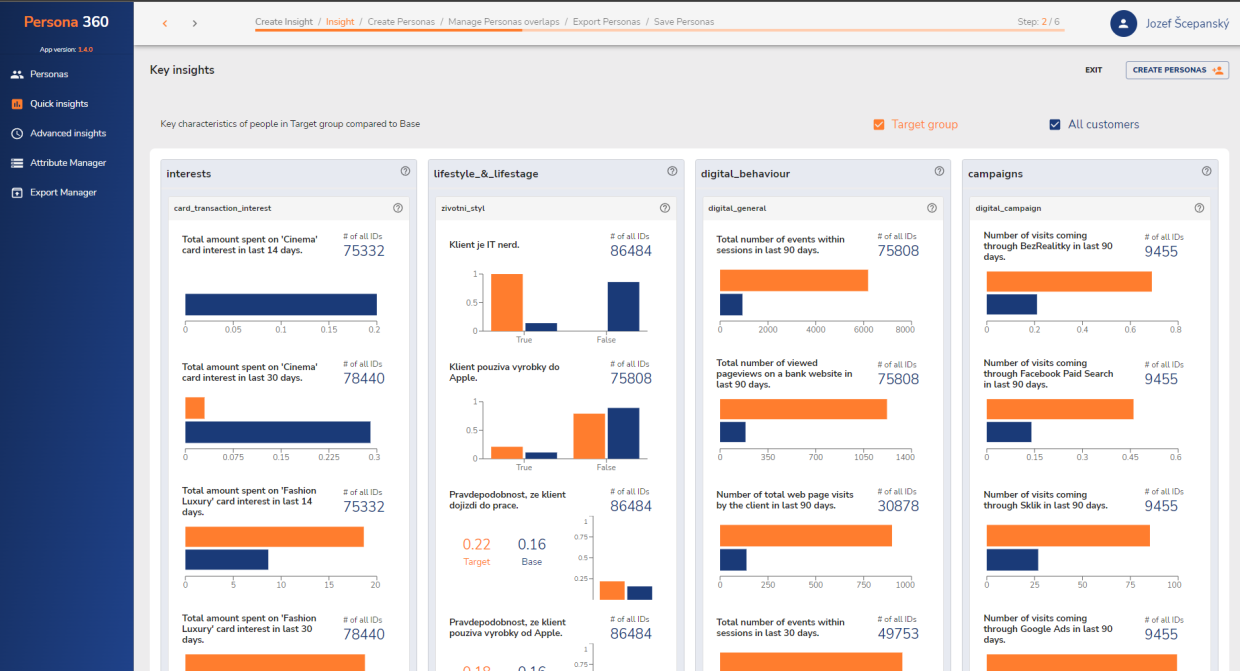The width and height of the screenshot is (1240, 671).
Task: Go back with the left arrow
Action: click(x=165, y=23)
